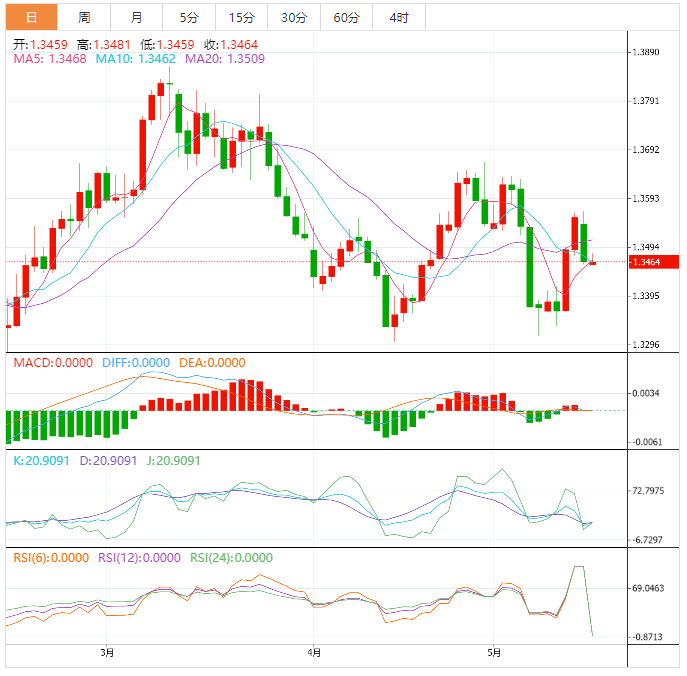
Task: Select the 15分 timeframe tab
Action: click(241, 18)
